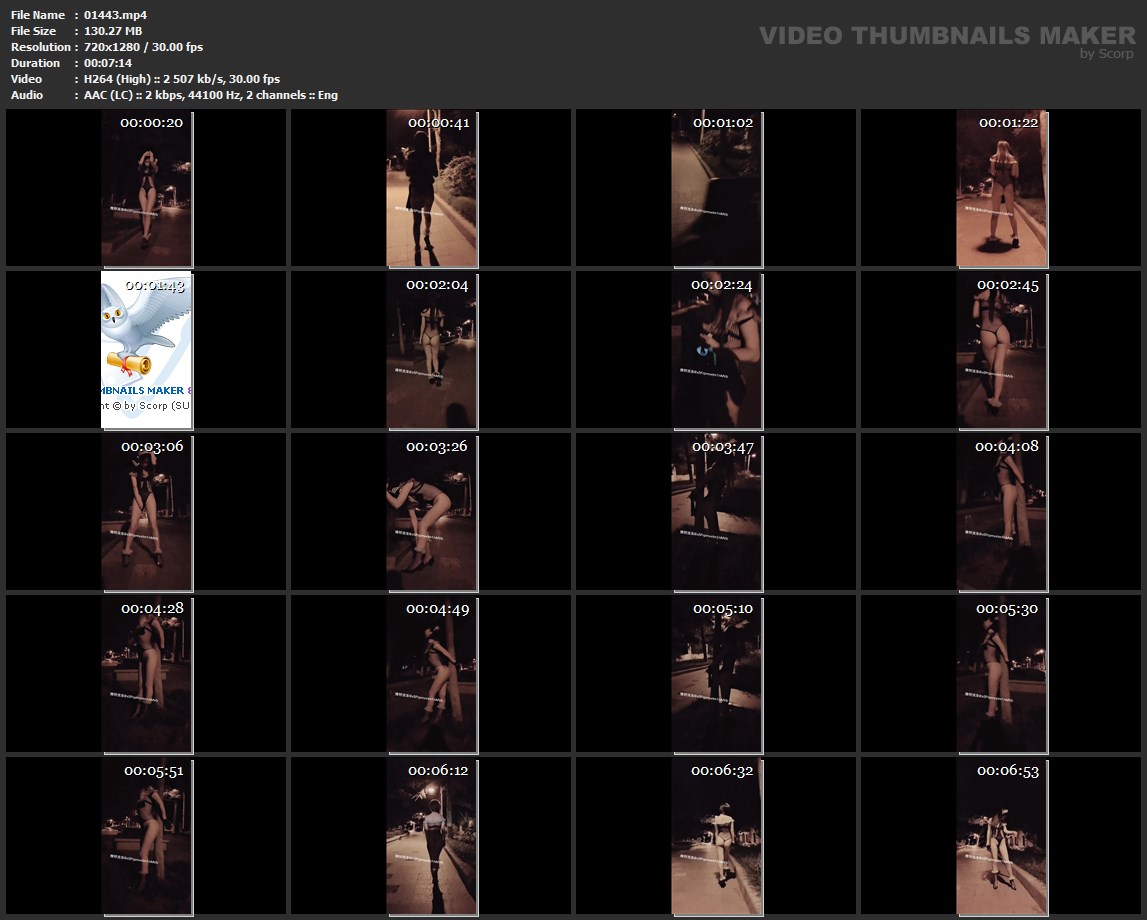Click the "by Scorp" credit text
This screenshot has height=920, width=1147.
point(1107,55)
